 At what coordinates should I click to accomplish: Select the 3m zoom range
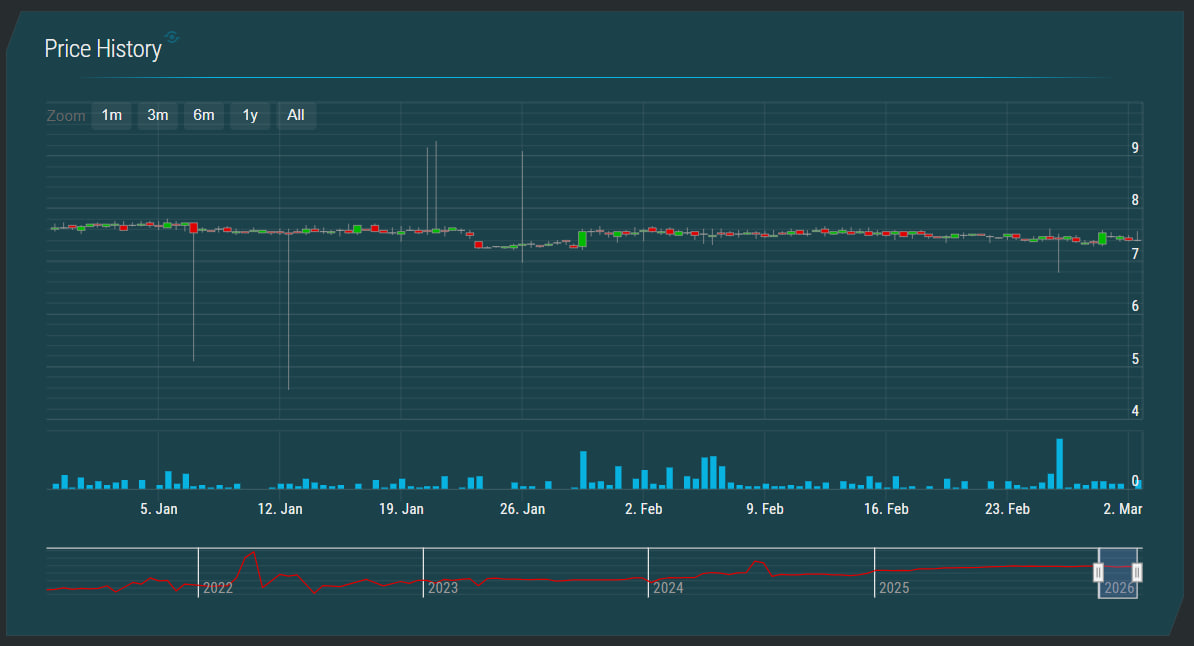pyautogui.click(x=157, y=115)
